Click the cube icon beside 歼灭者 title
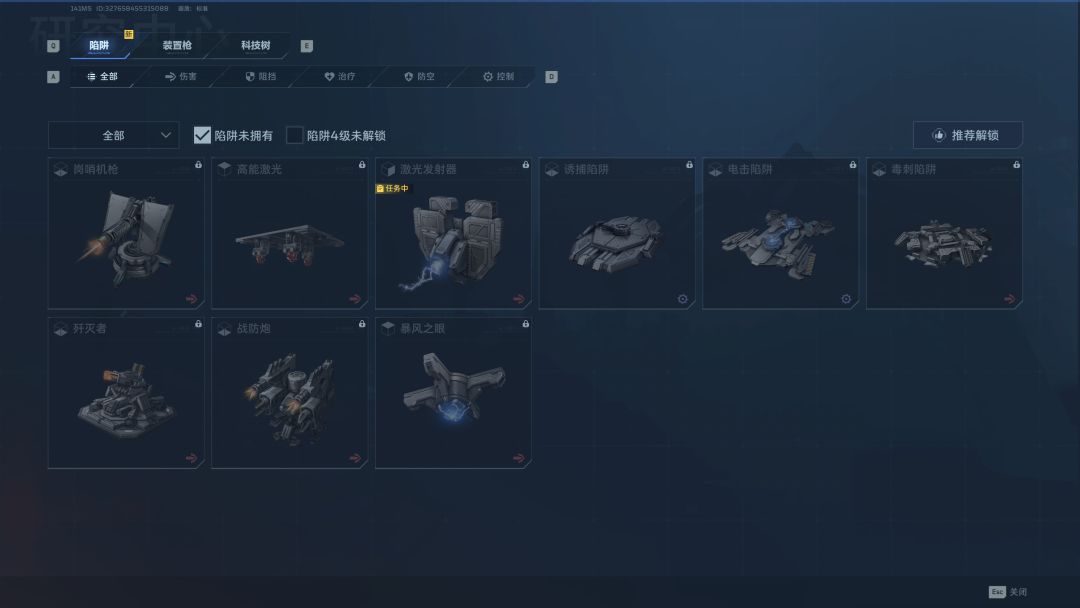Screen dimensions: 1080x608 [x=61, y=329]
